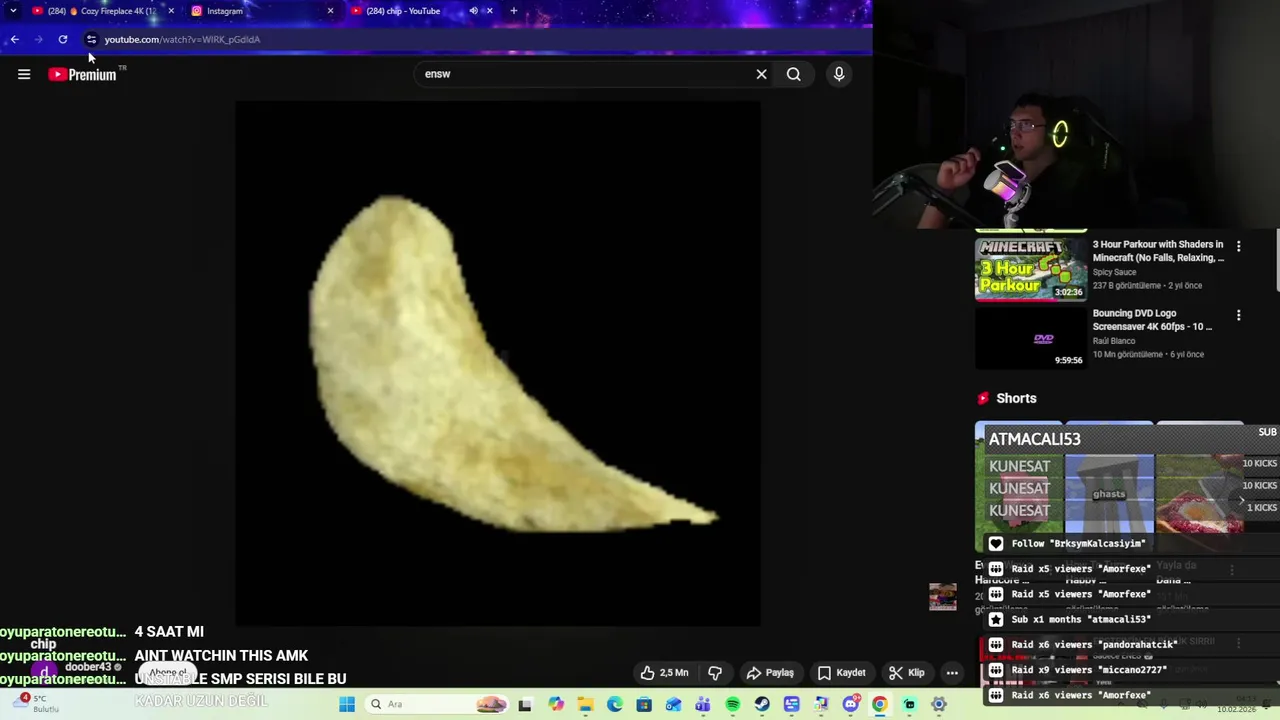Open the Windows Start menu
Viewport: 1280px width, 720px height.
click(x=346, y=704)
